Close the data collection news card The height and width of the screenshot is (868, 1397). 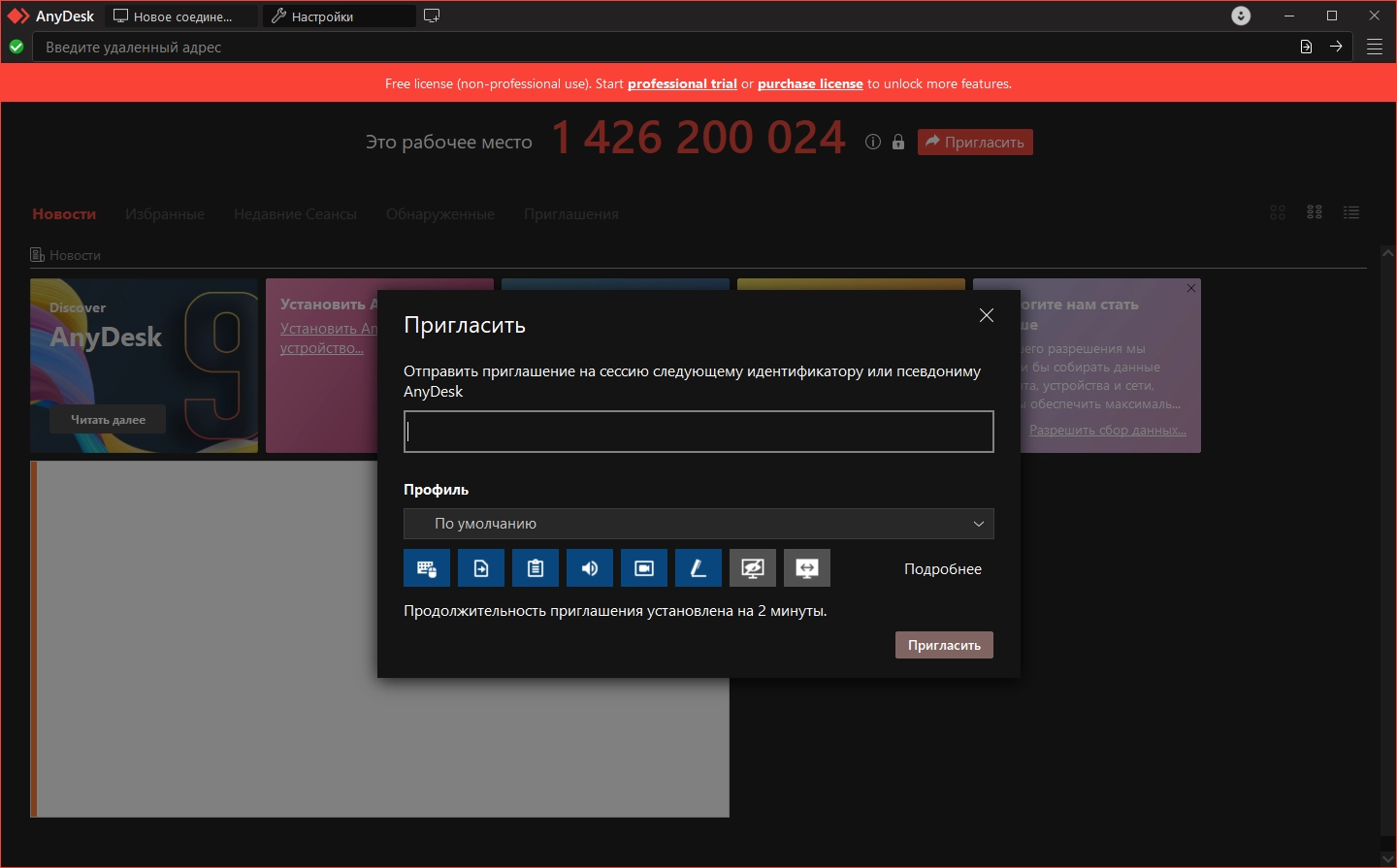[x=1191, y=288]
